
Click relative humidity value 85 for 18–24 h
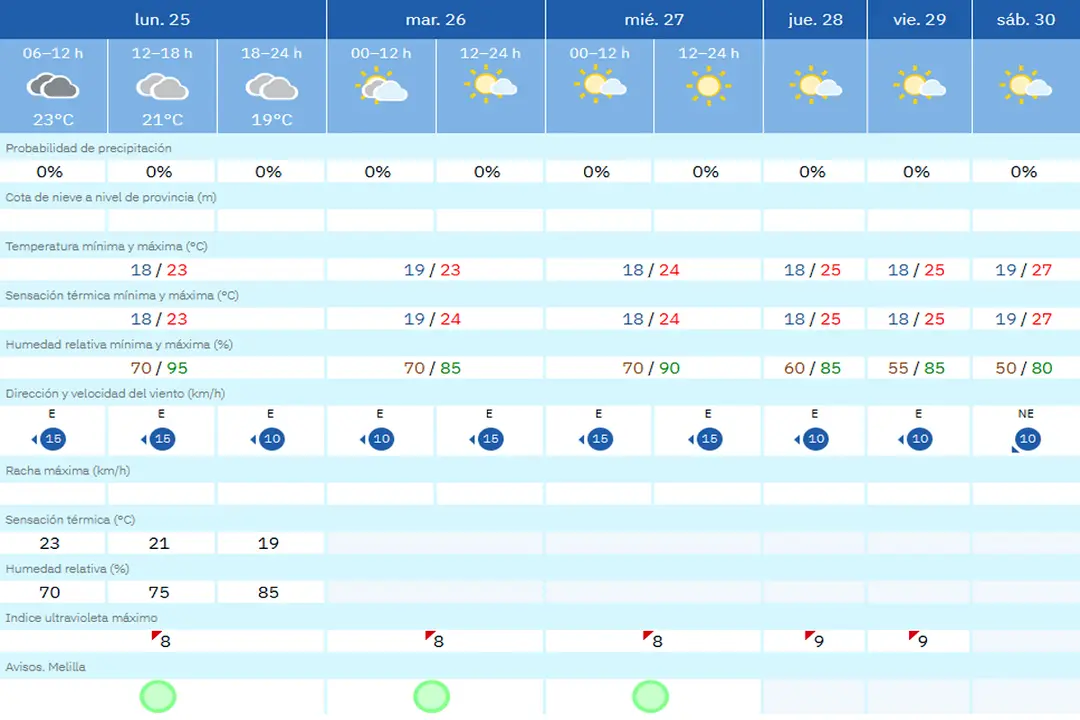click(268, 592)
